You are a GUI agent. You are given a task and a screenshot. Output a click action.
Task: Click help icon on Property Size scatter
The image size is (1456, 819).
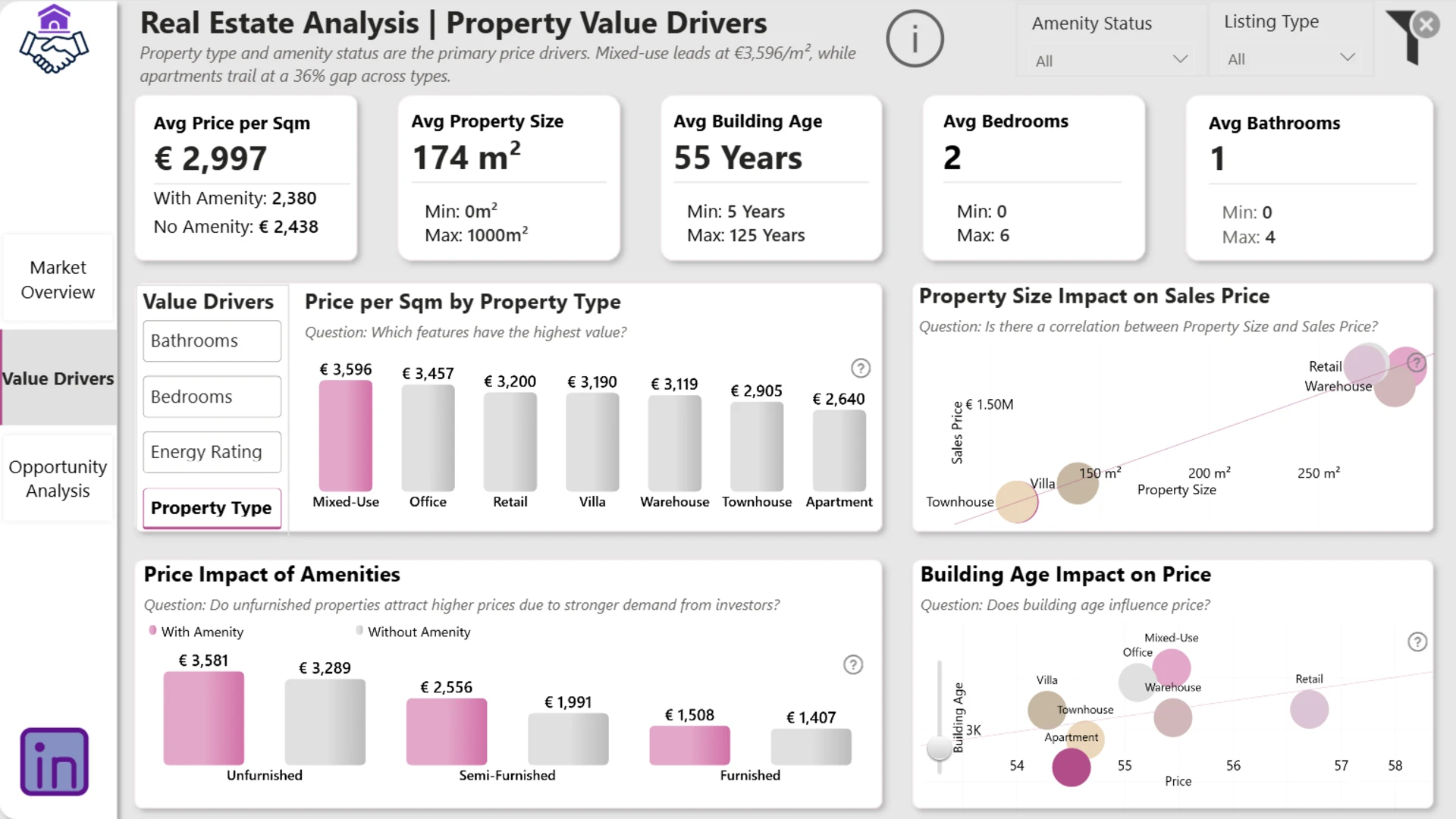1416,363
